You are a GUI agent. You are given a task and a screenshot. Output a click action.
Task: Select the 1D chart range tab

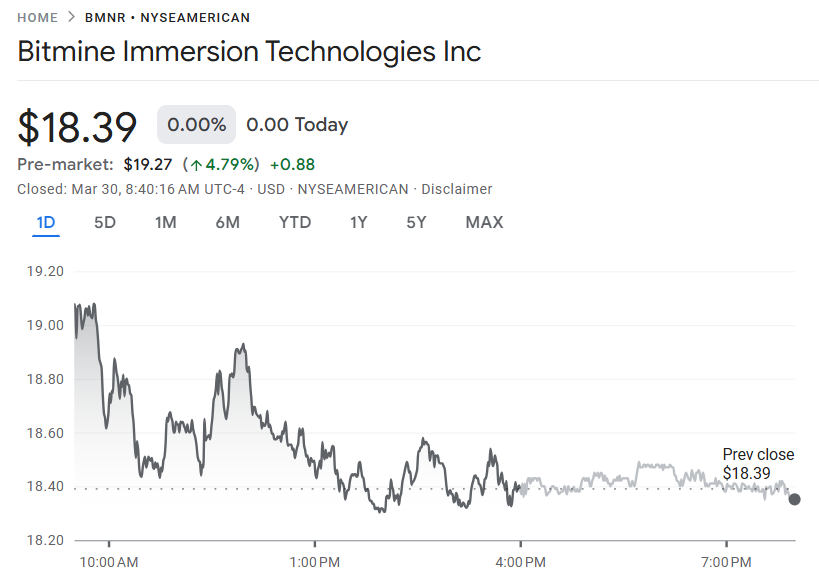click(46, 222)
